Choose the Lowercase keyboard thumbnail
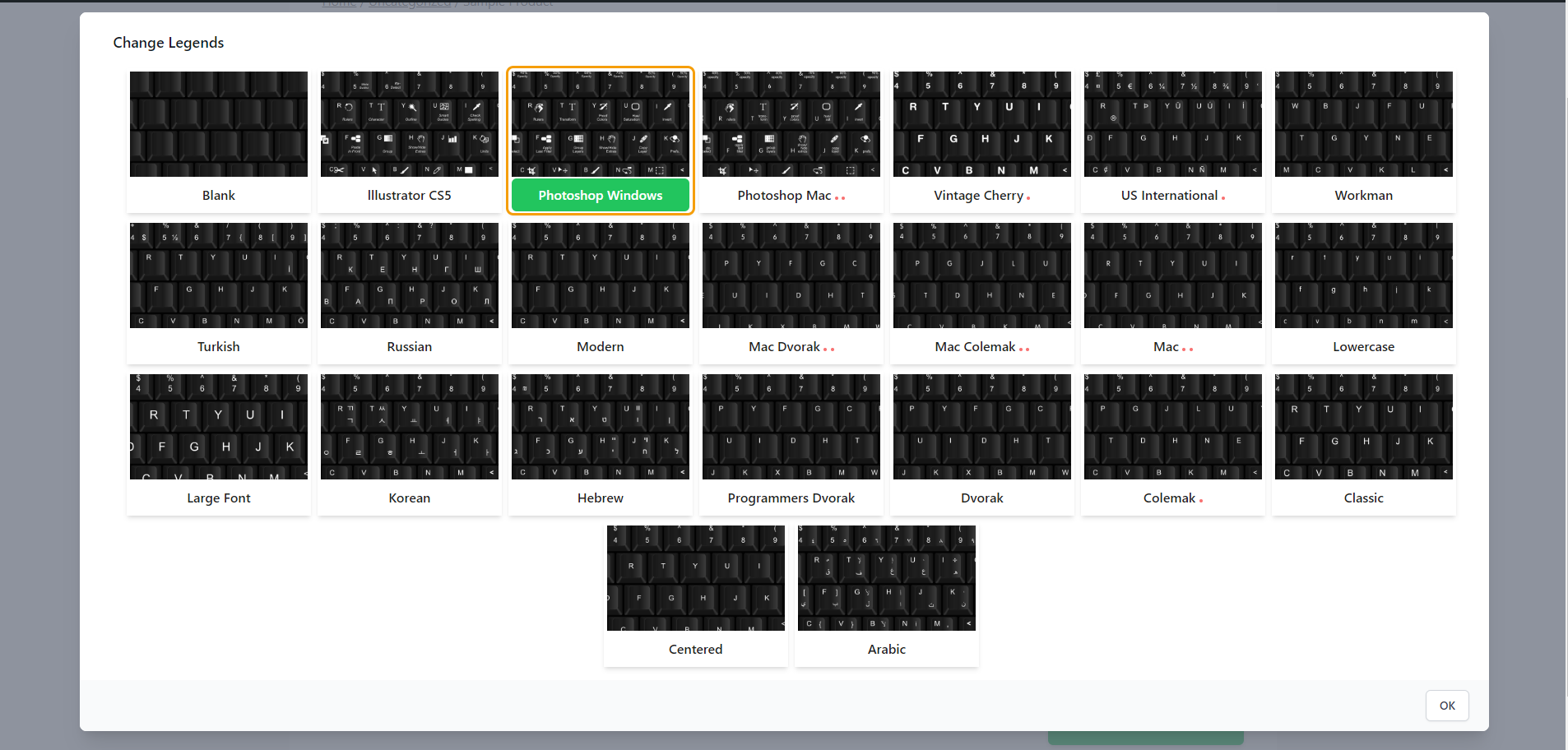The image size is (1568, 750). pos(1364,275)
